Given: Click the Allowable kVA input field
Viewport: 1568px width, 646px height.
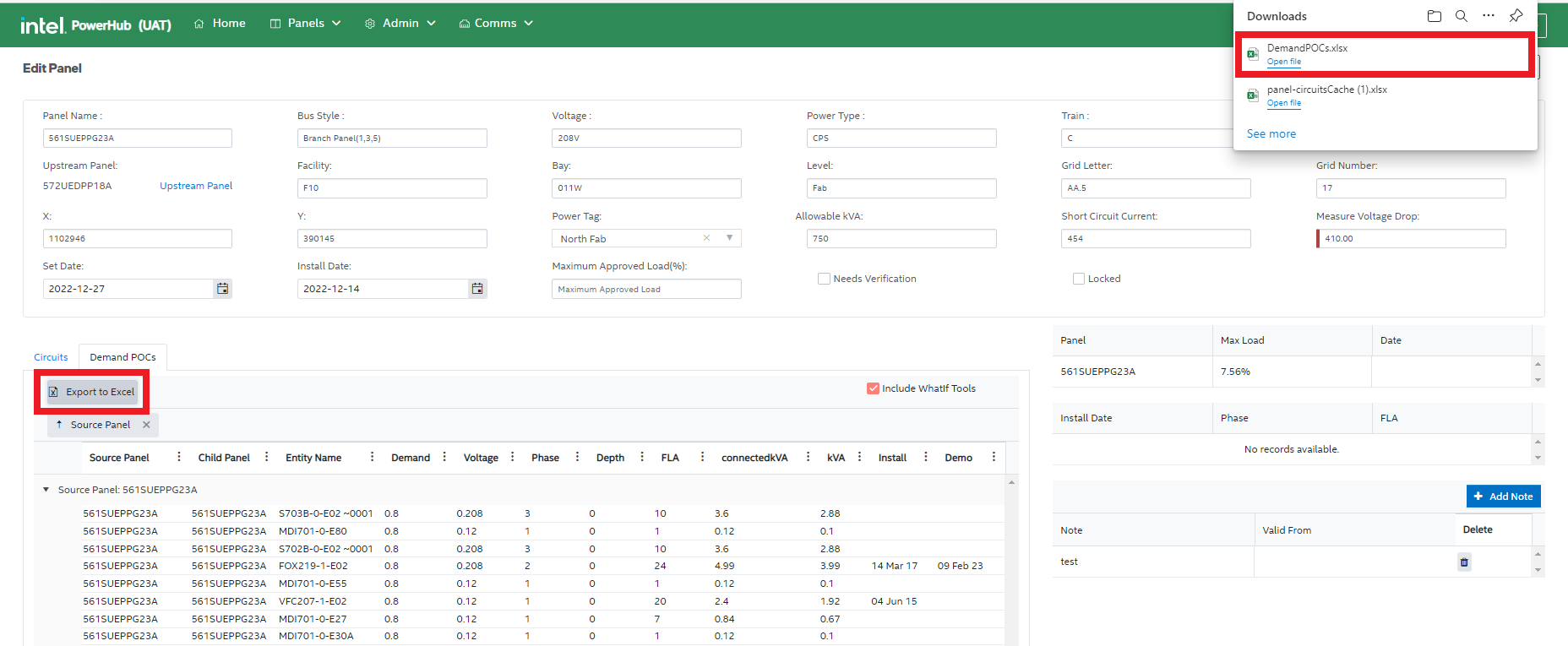Looking at the screenshot, I should tap(901, 239).
